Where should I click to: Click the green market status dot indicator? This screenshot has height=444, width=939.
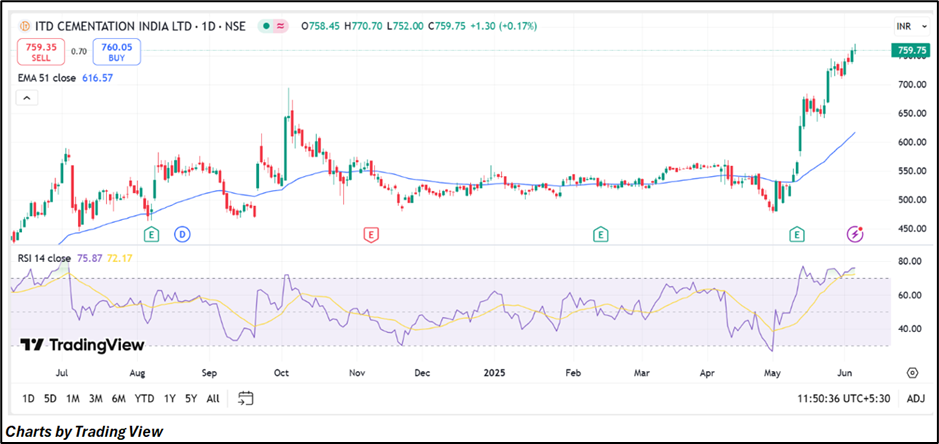point(264,25)
